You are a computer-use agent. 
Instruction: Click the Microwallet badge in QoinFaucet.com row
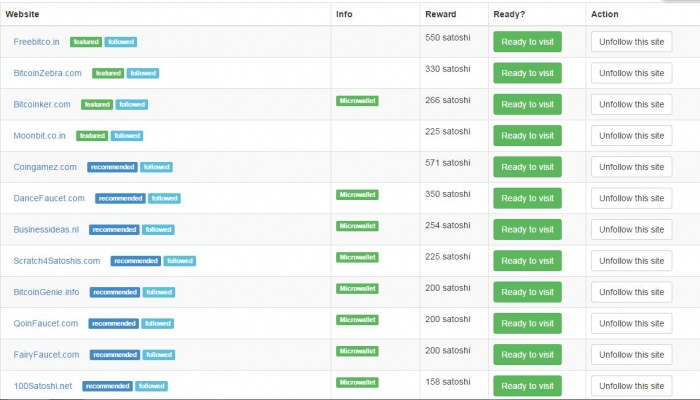[x=357, y=320]
